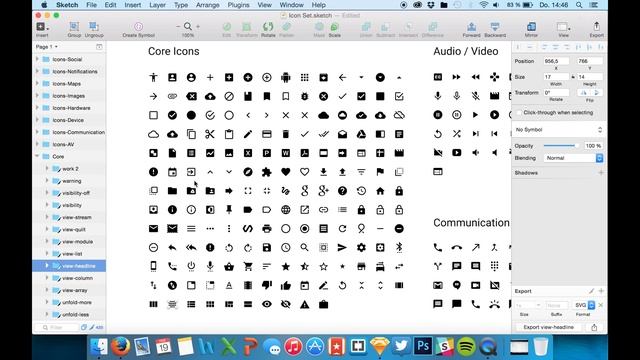Screen dimensions: 640x360
Task: Select the shopping cart icon
Action: [x=248, y=267]
